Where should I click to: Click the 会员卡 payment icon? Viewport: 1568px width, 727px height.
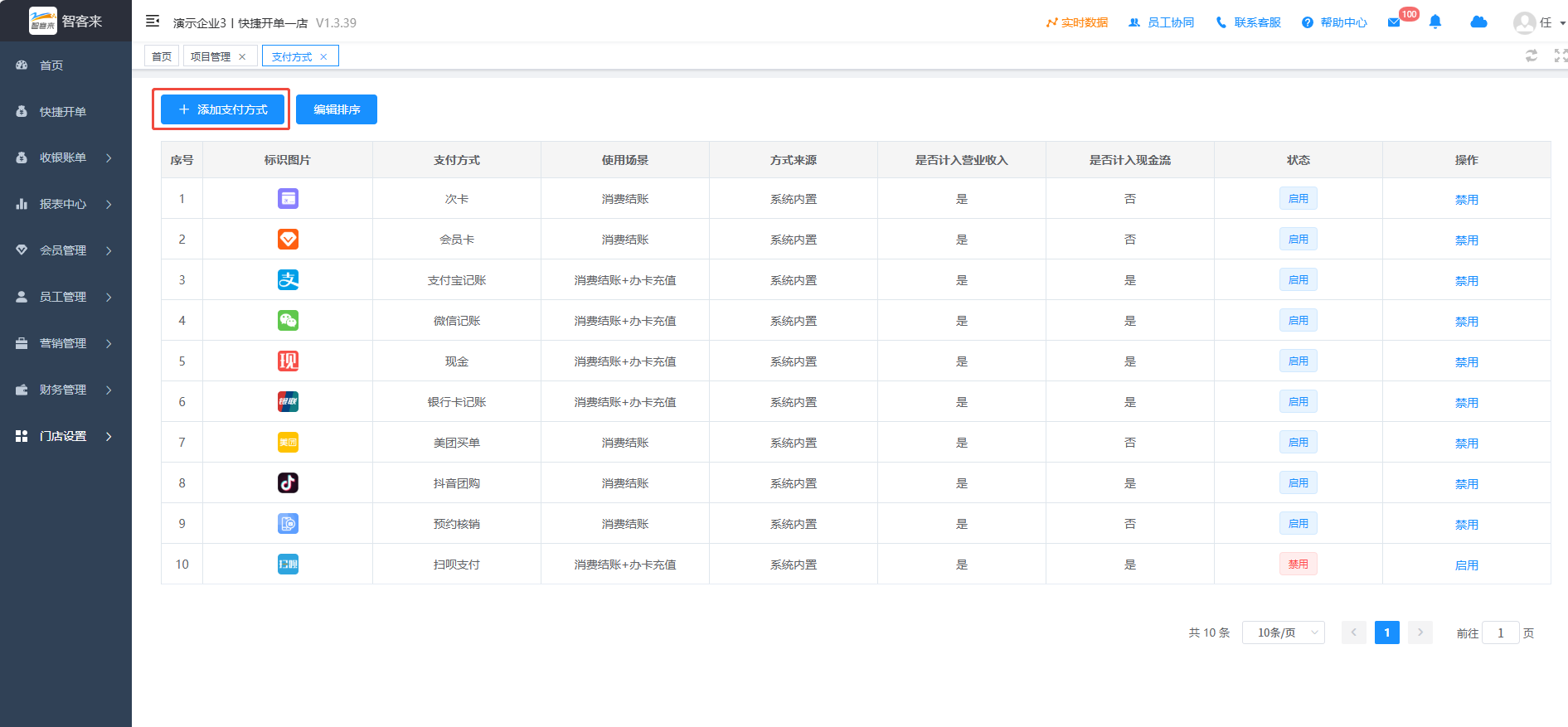288,240
